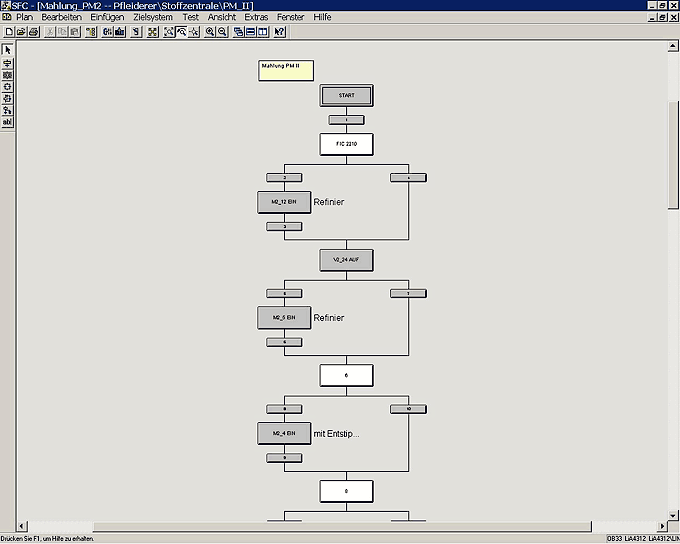This screenshot has width=680, height=544.
Task: Click the yellow Mahlung PM II note
Action: coord(286,70)
